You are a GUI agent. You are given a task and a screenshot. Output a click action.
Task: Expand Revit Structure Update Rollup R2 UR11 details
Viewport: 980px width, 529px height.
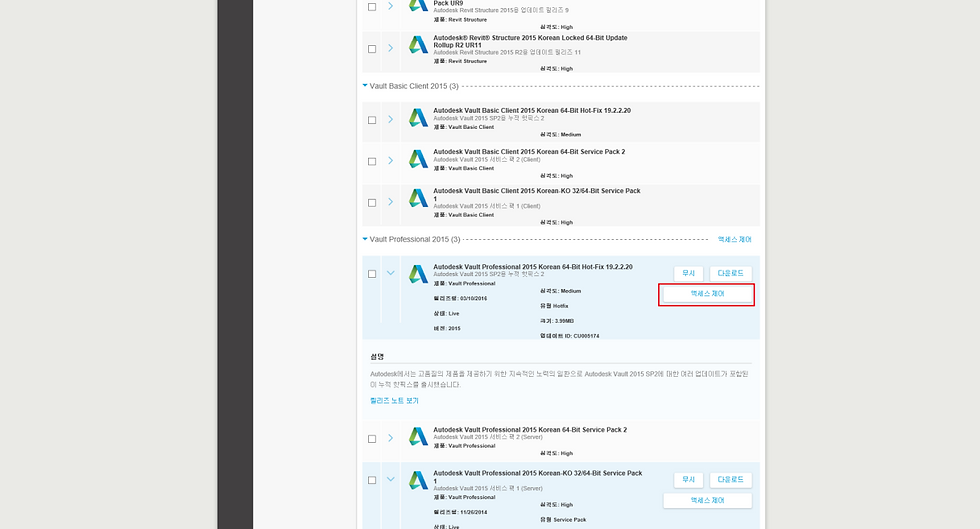click(391, 48)
